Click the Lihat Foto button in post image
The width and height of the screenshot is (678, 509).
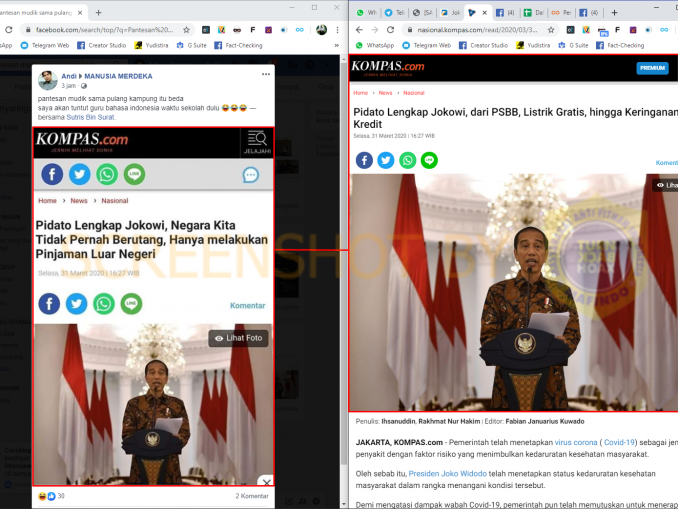[239, 338]
